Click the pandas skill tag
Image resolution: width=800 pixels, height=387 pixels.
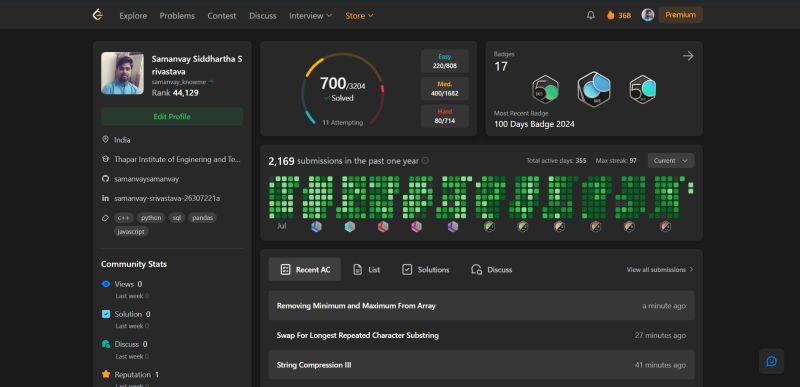[203, 218]
